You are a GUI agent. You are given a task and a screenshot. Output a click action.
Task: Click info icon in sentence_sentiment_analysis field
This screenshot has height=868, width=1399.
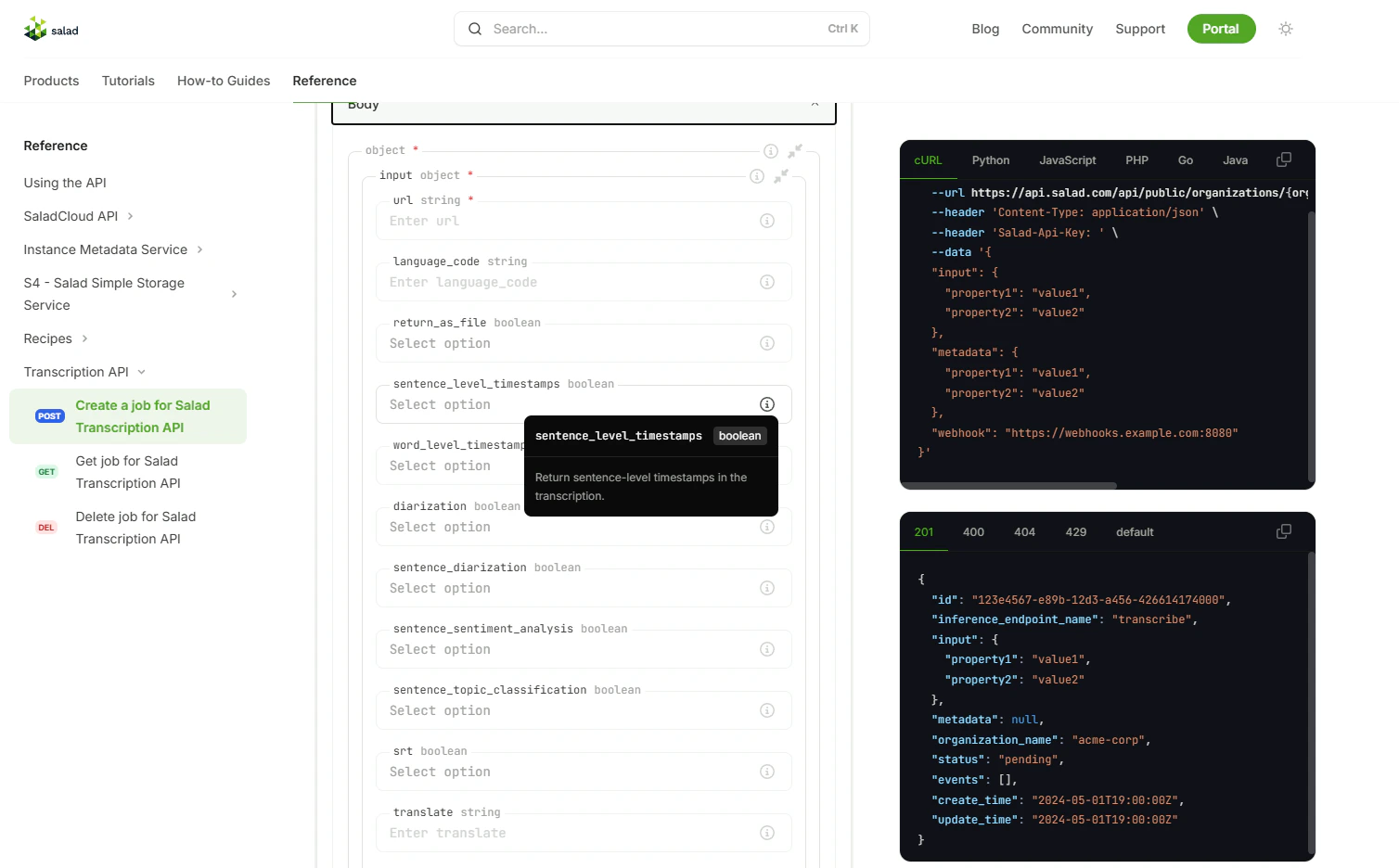click(767, 649)
